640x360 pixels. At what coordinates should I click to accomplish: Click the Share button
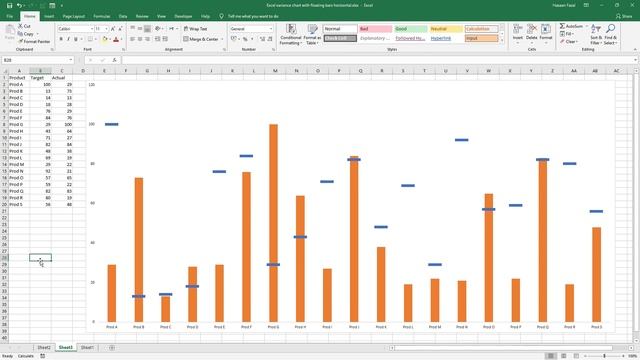click(x=624, y=16)
